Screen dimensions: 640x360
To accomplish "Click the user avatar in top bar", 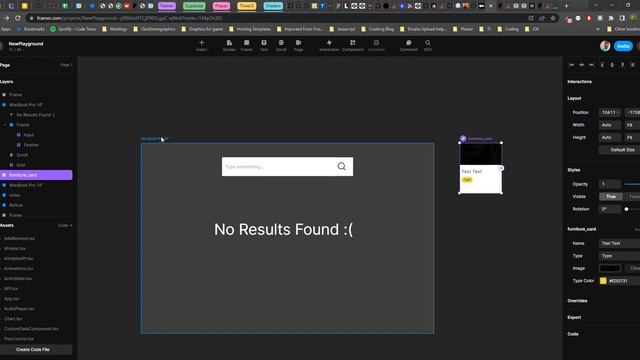I will [605, 46].
